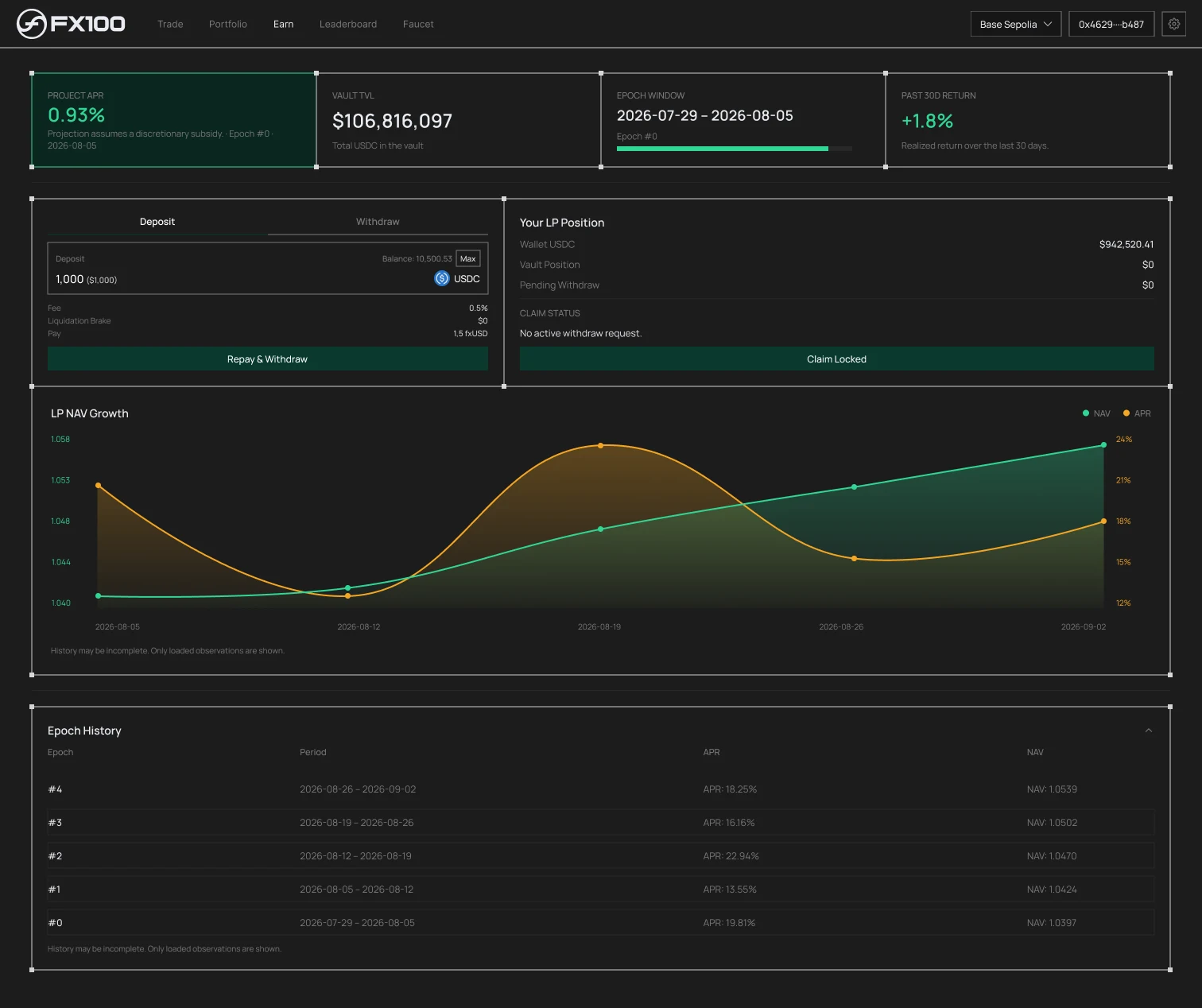Select epoch #2 row in Epoch History
Image resolution: width=1202 pixels, height=1008 pixels.
pyautogui.click(x=601, y=856)
